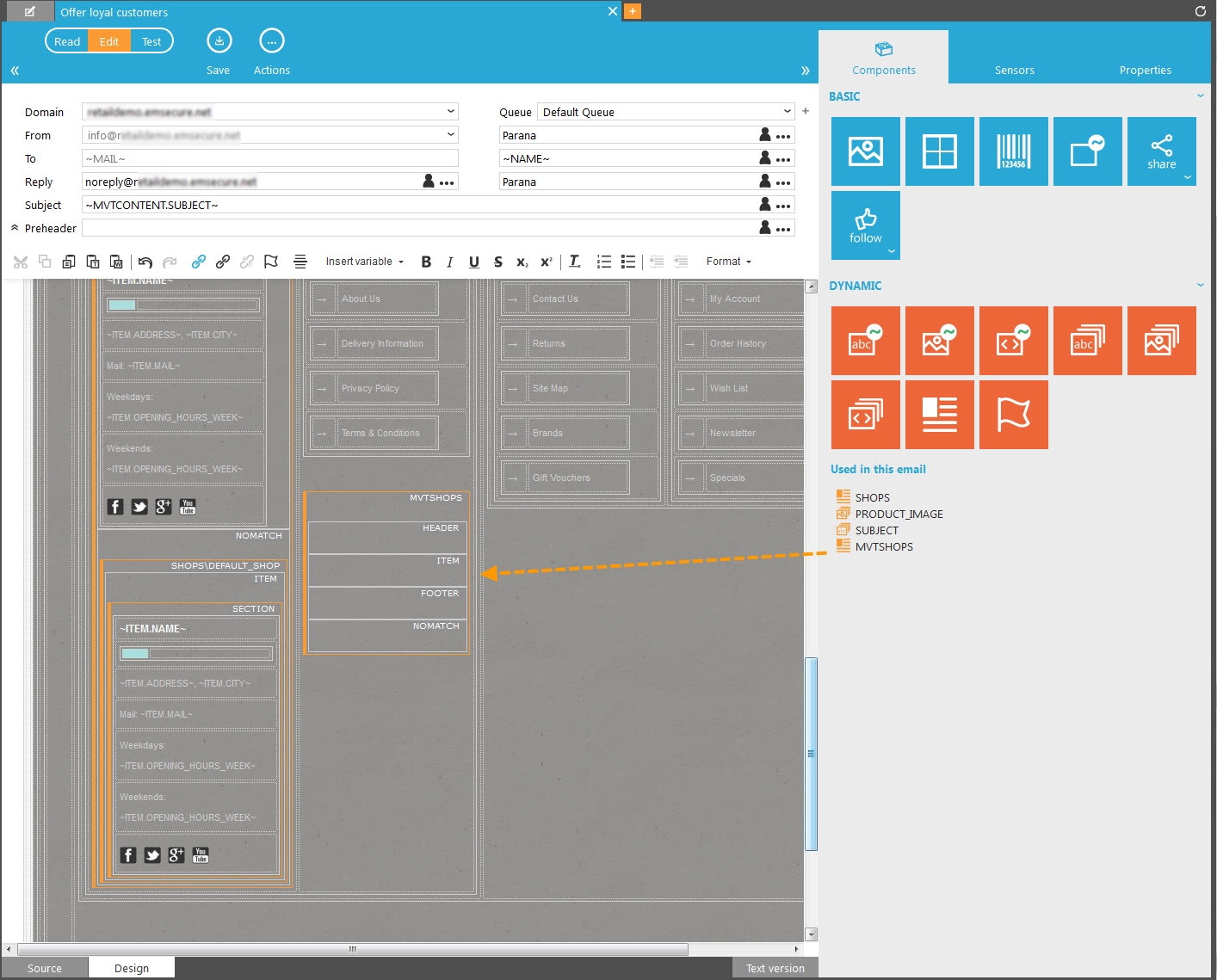Viewport: 1217px width, 980px height.
Task: Switch to the Sensors tab
Action: click(1014, 70)
